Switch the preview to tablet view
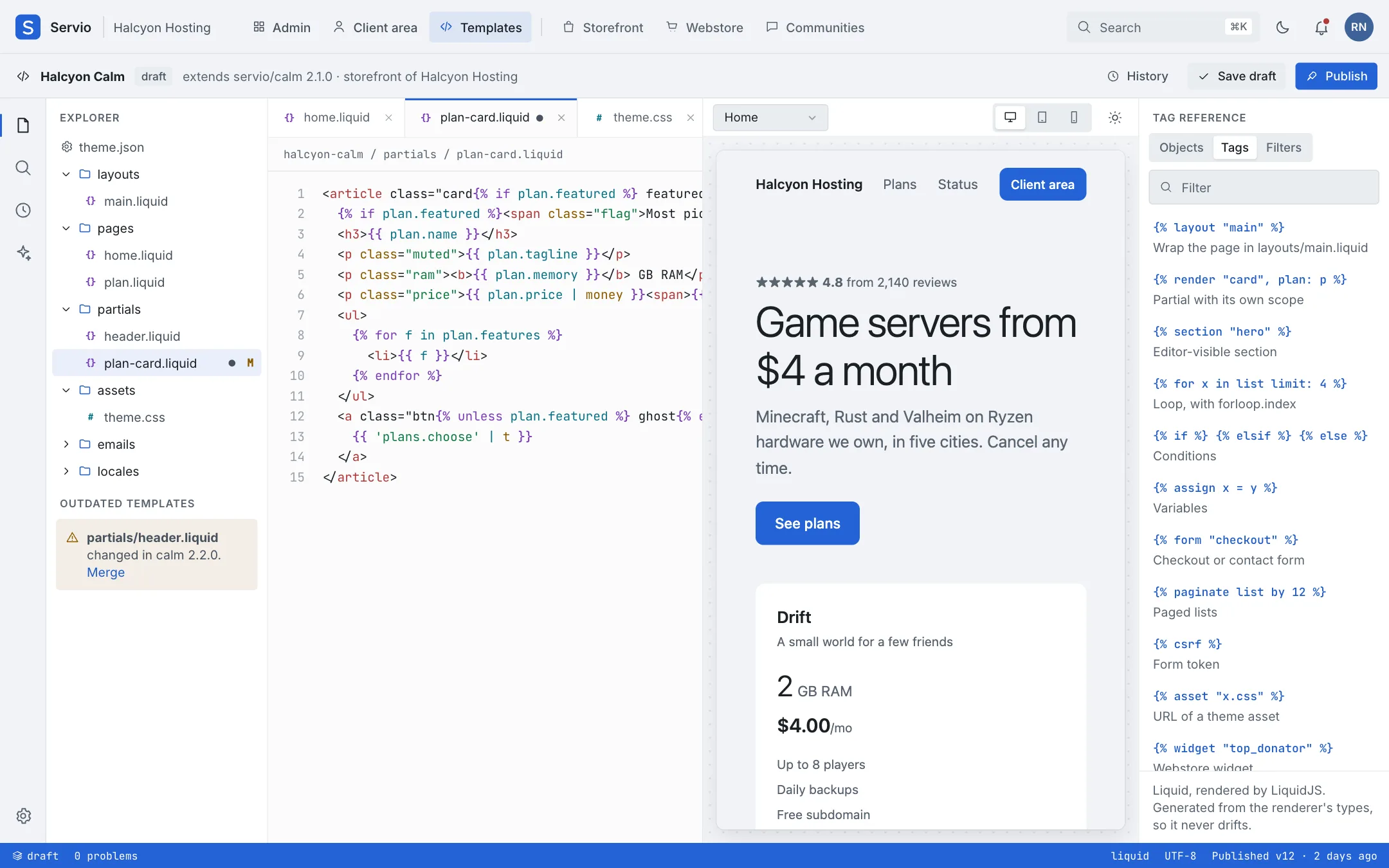1389x868 pixels. (x=1042, y=117)
